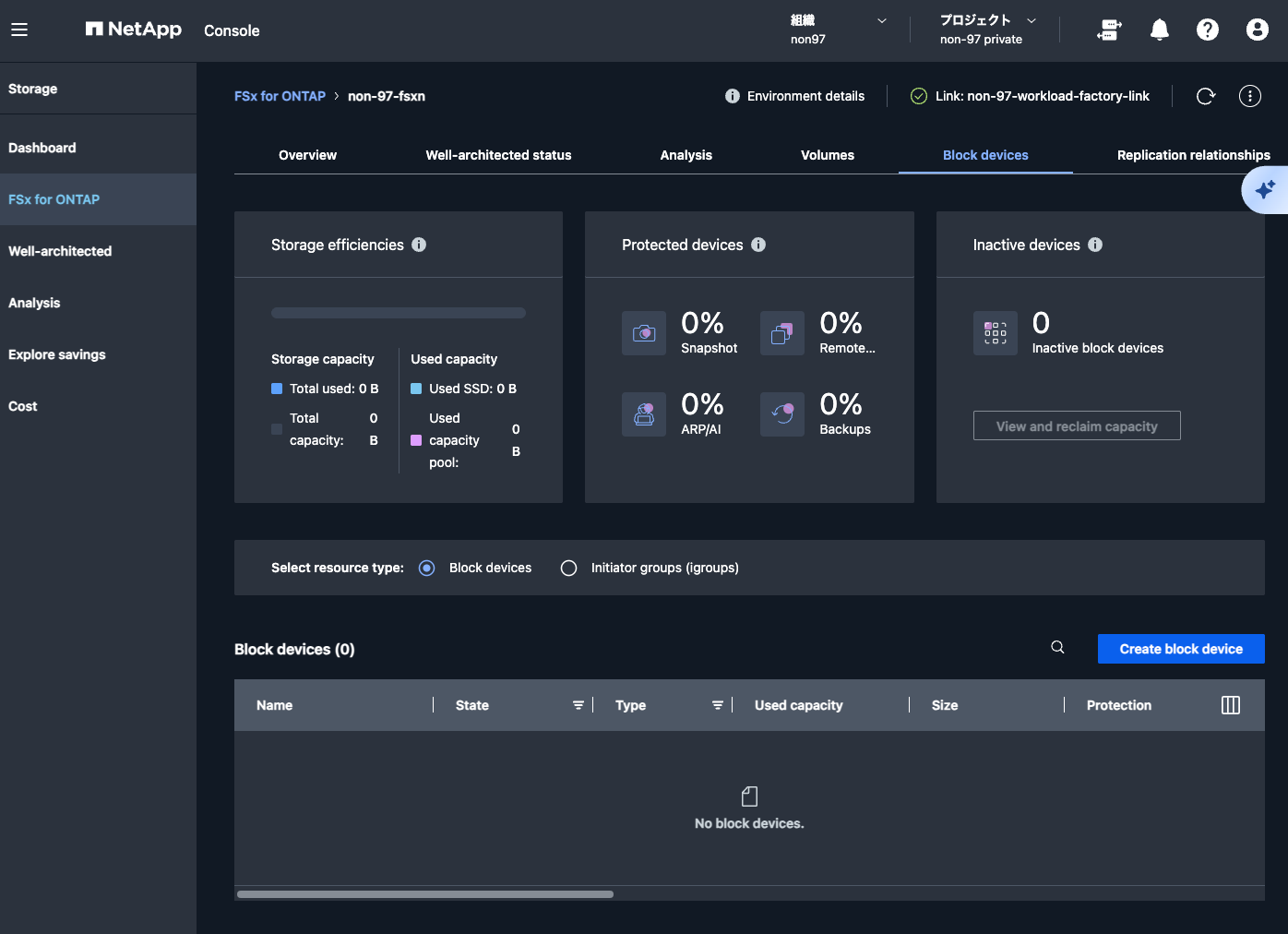
Task: Expand the project (プロジェクト) dropdown
Action: tap(988, 30)
